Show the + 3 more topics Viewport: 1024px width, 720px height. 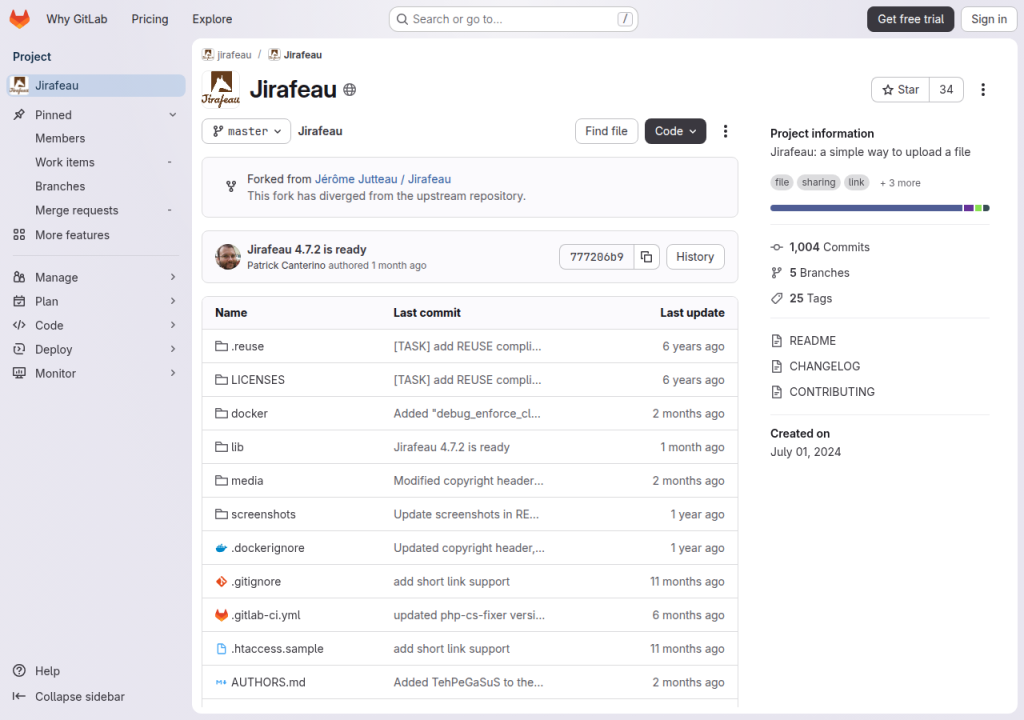[900, 183]
